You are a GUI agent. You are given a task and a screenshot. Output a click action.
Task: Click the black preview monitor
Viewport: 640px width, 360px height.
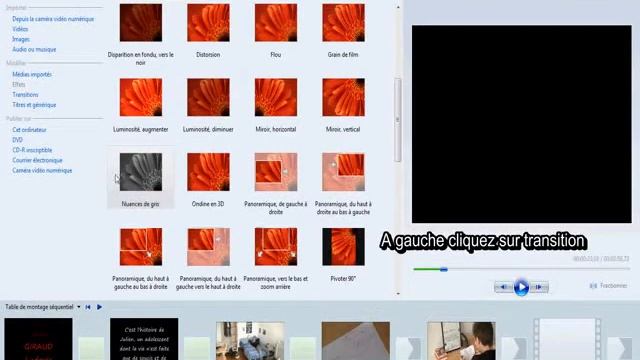[x=522, y=124]
